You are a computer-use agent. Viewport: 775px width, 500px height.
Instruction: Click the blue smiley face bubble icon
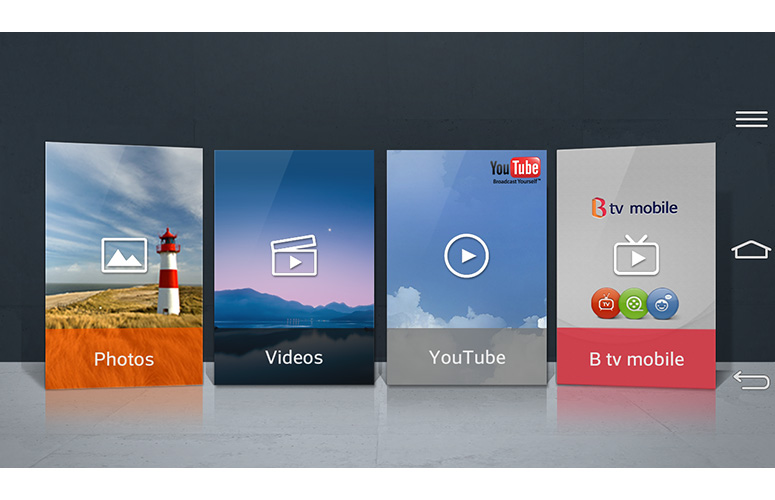[x=662, y=303]
